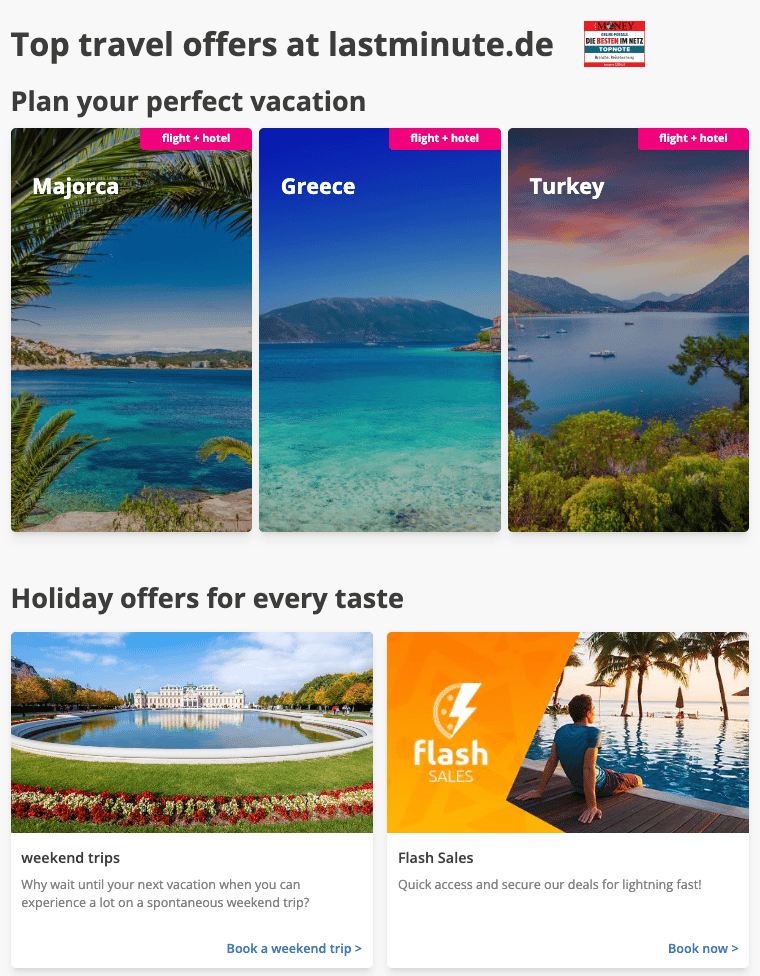
Task: Click flight + hotel tag on Turkey
Action: pos(693,138)
